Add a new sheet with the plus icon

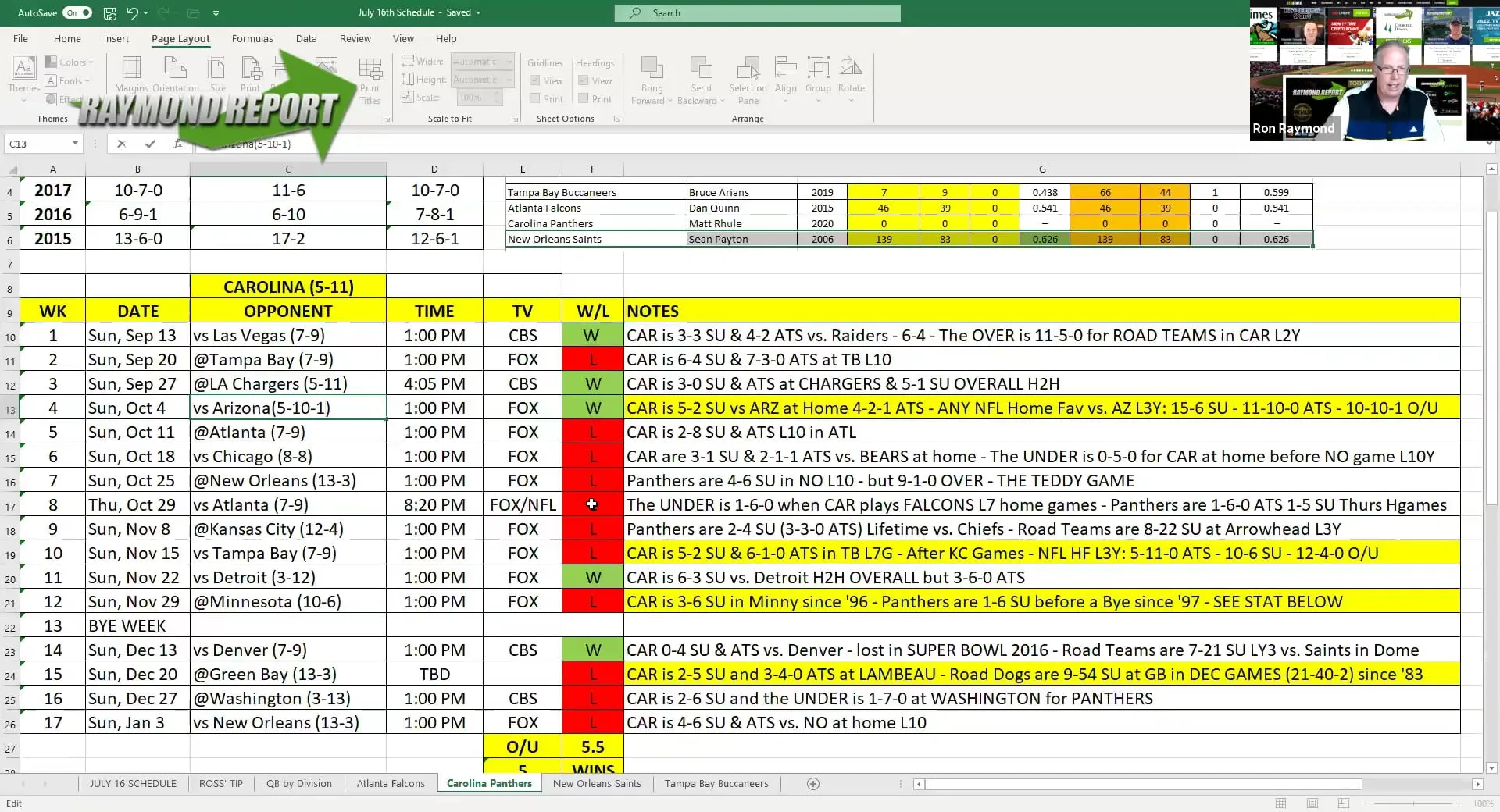click(x=813, y=784)
